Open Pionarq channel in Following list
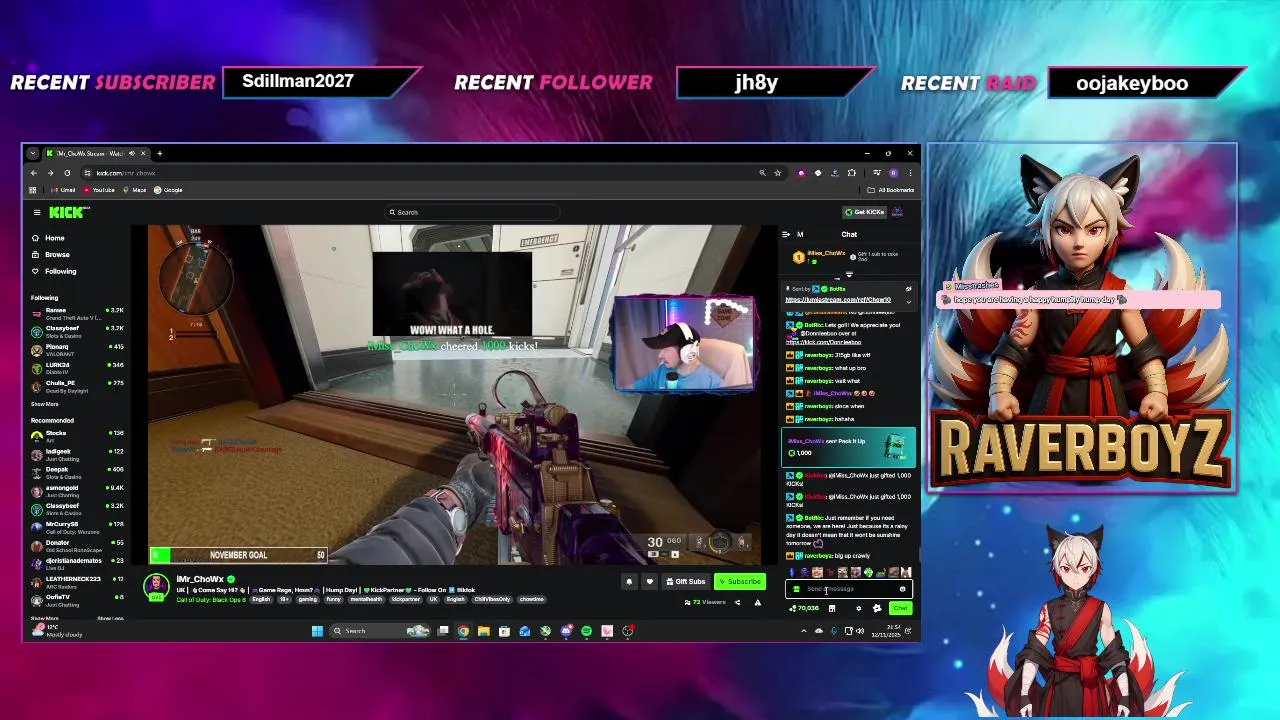This screenshot has height=720, width=1280. [75, 349]
